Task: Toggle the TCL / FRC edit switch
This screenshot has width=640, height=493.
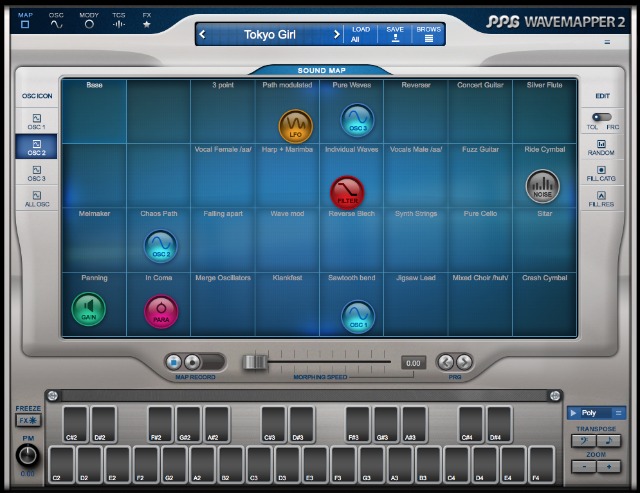Action: pos(602,117)
